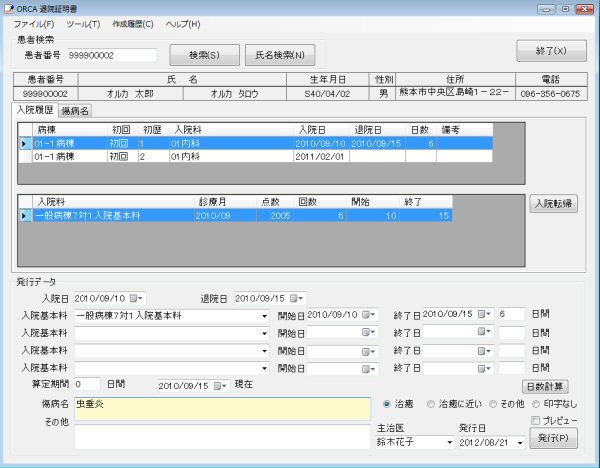Focus the 患者番号 input field
600x468 pixels.
point(112,55)
